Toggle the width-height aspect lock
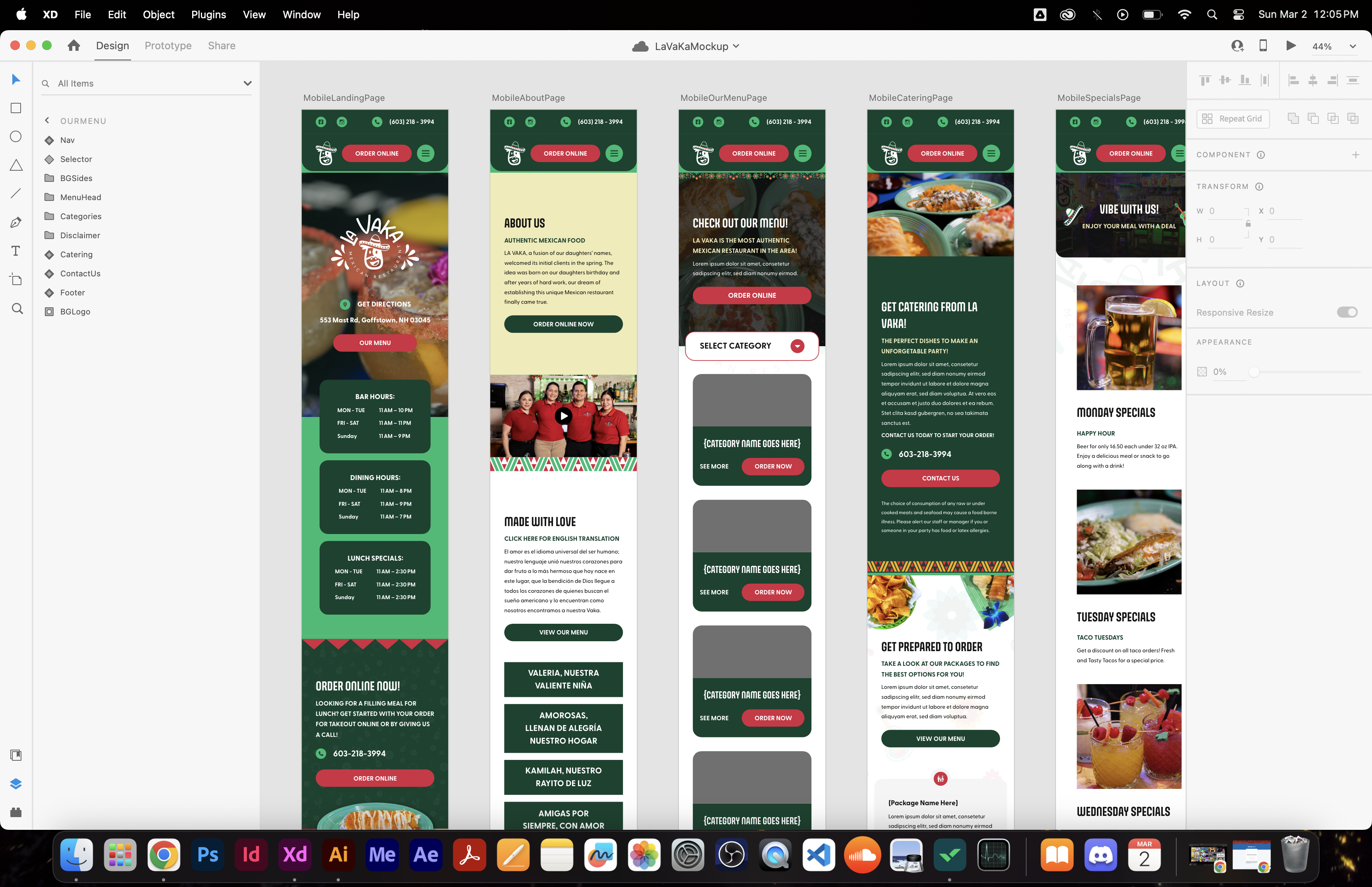 click(x=1248, y=224)
